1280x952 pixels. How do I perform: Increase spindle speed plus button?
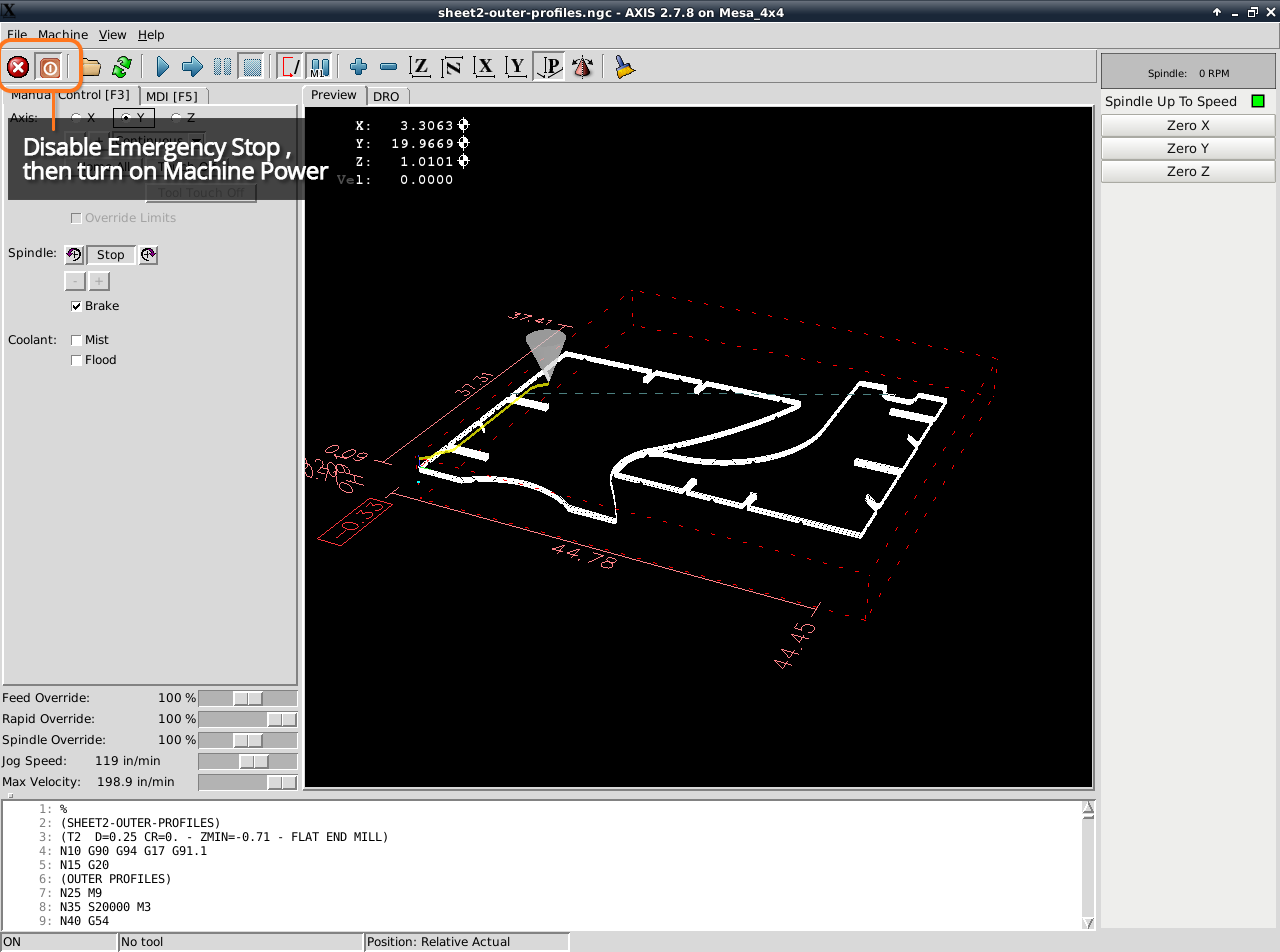tap(99, 281)
